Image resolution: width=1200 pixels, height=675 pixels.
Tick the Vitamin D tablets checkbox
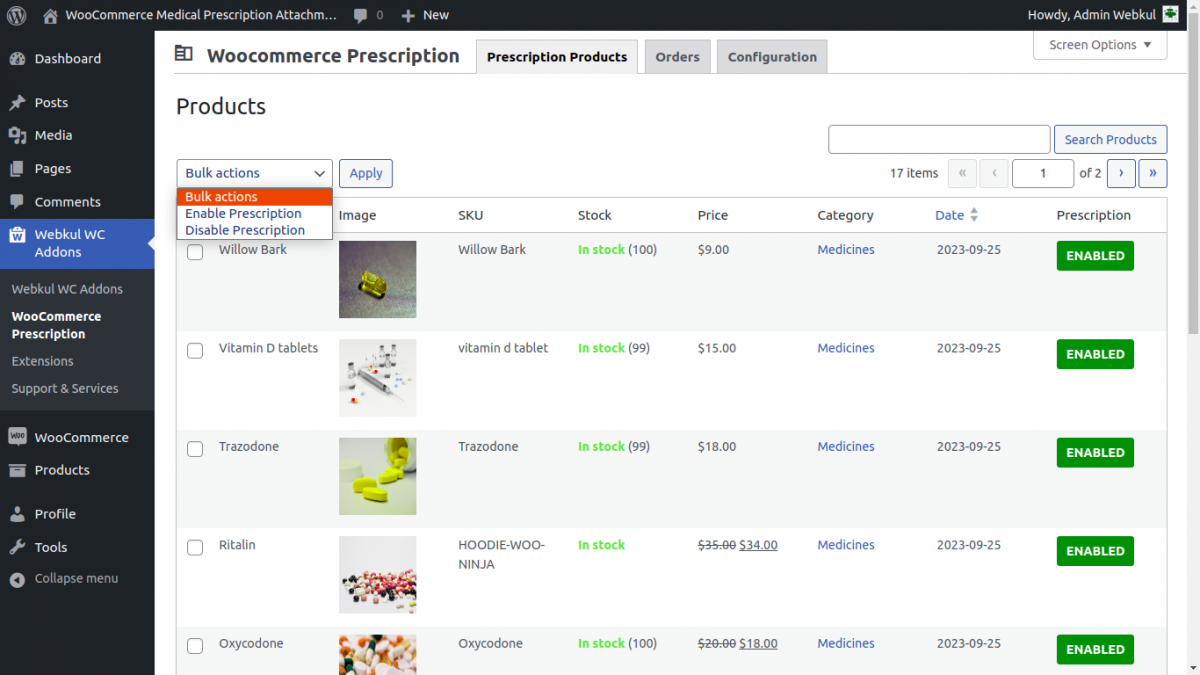[x=195, y=351]
